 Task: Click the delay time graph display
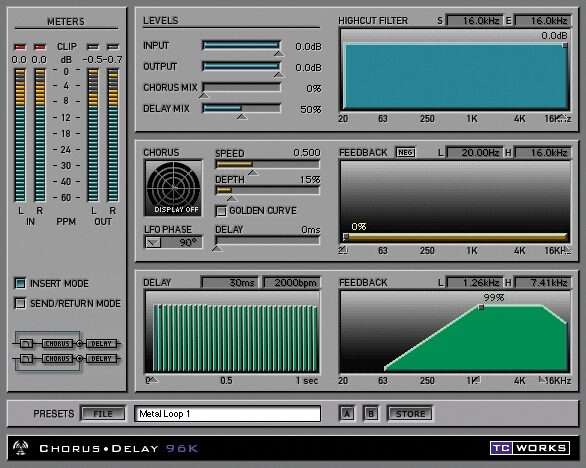(232, 332)
